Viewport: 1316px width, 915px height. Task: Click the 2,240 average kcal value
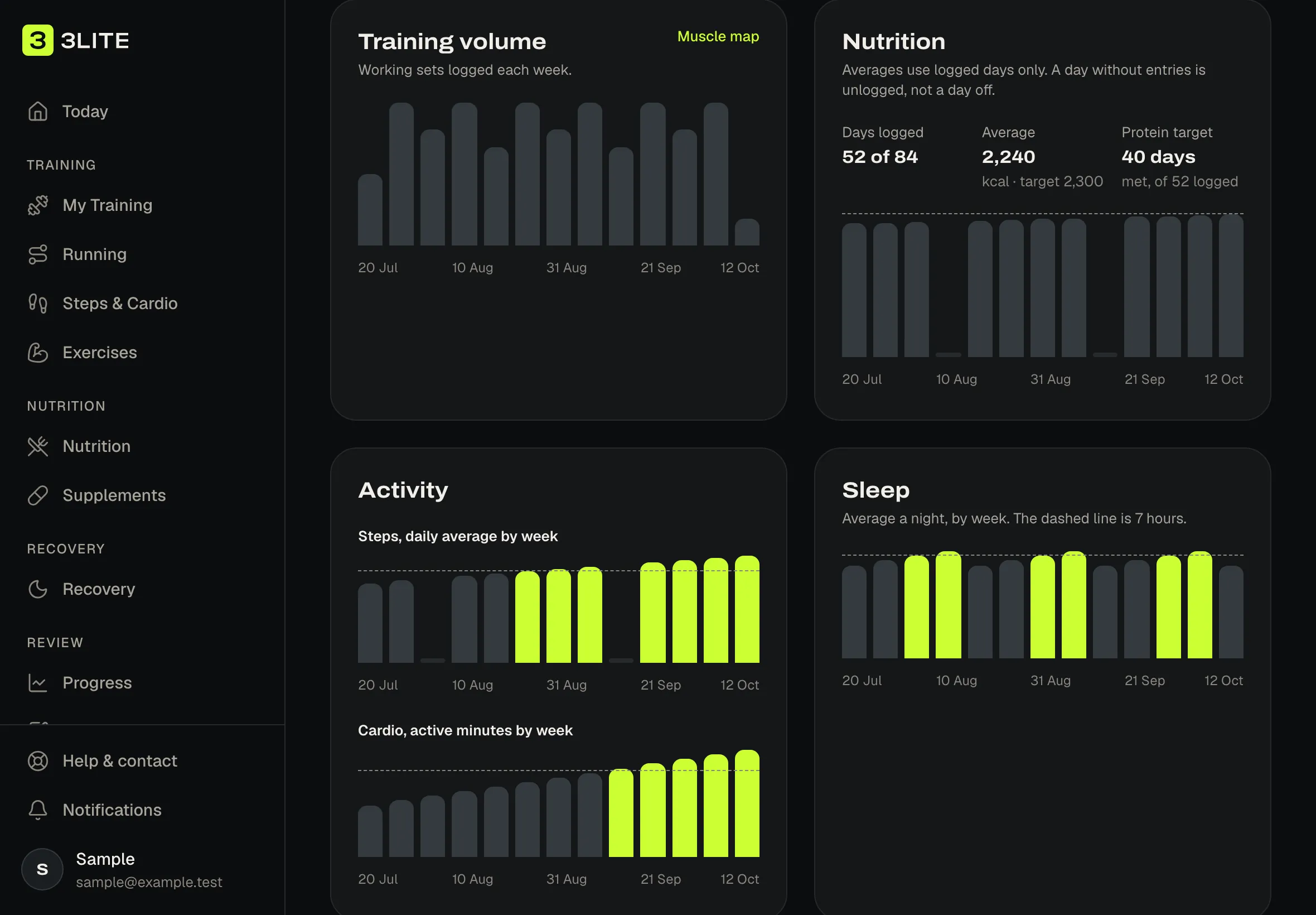coord(1008,157)
